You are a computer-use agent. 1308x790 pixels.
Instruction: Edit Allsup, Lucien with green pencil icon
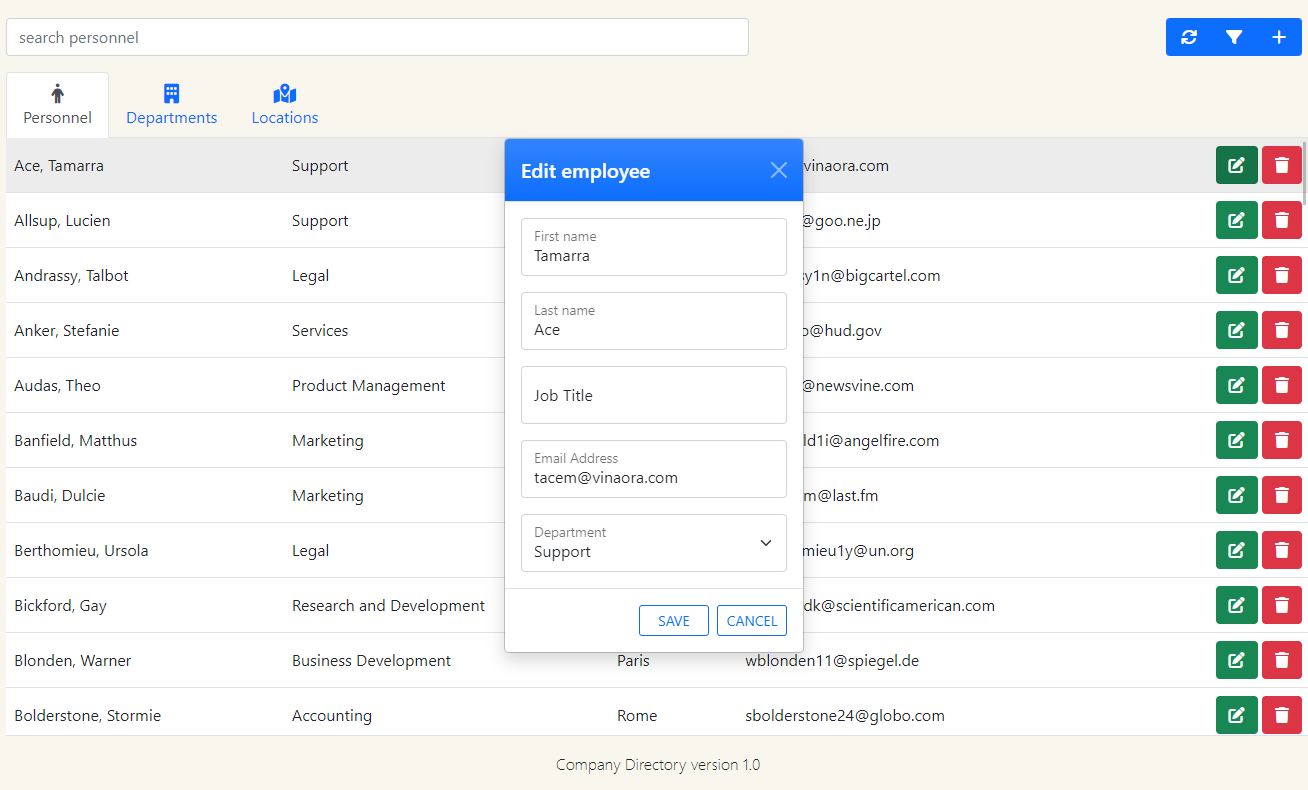click(x=1236, y=220)
